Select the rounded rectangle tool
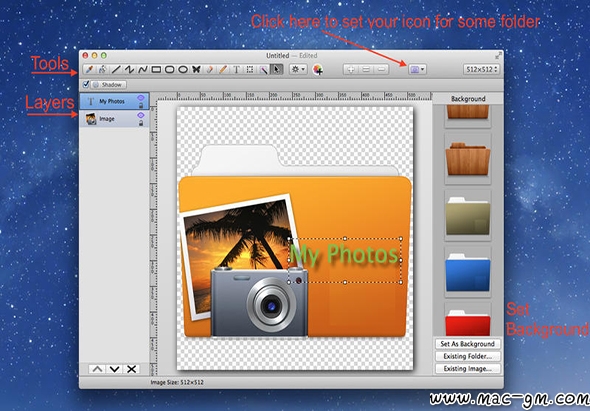 (169, 70)
